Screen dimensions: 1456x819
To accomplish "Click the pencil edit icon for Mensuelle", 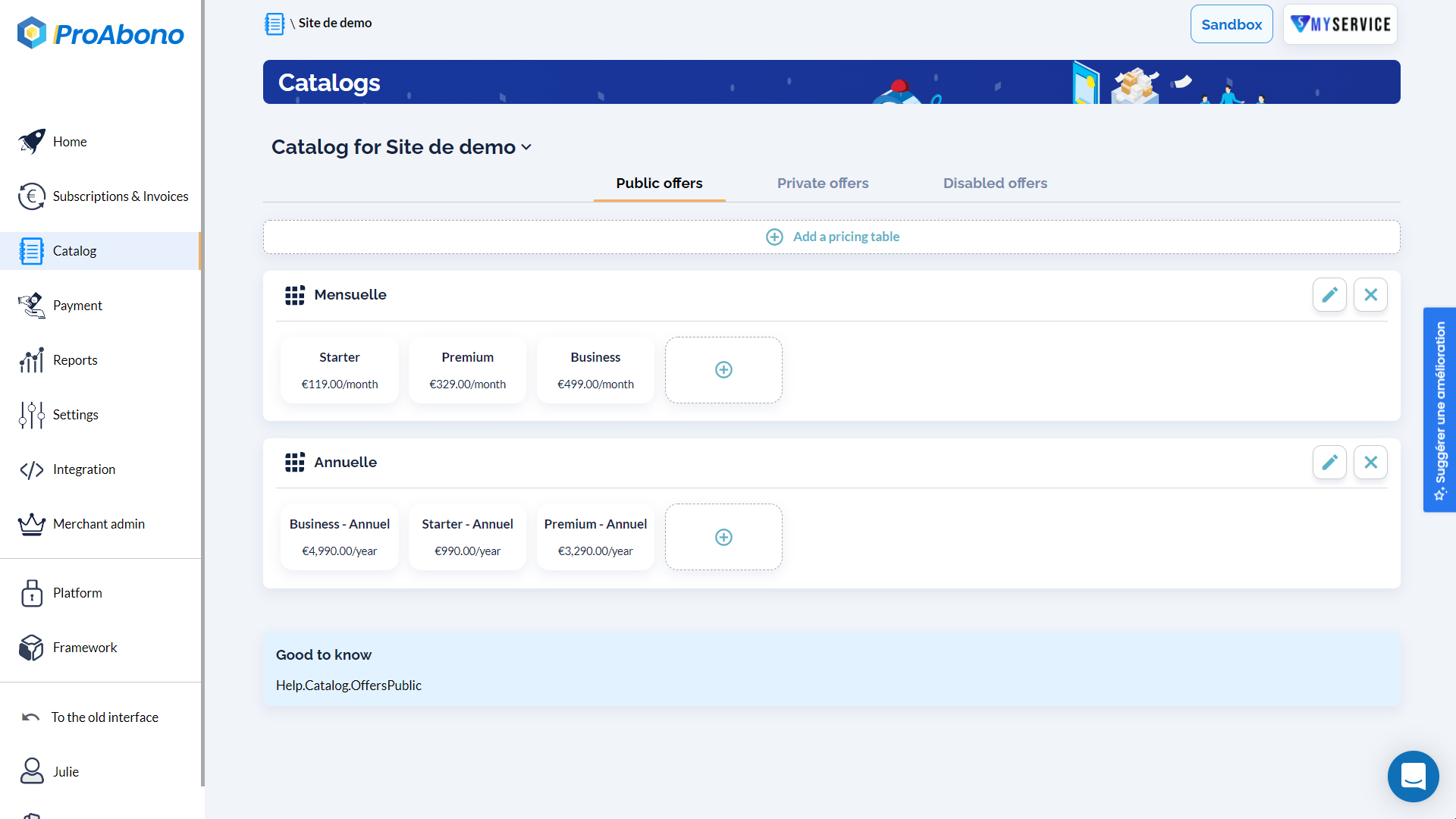I will coord(1329,295).
